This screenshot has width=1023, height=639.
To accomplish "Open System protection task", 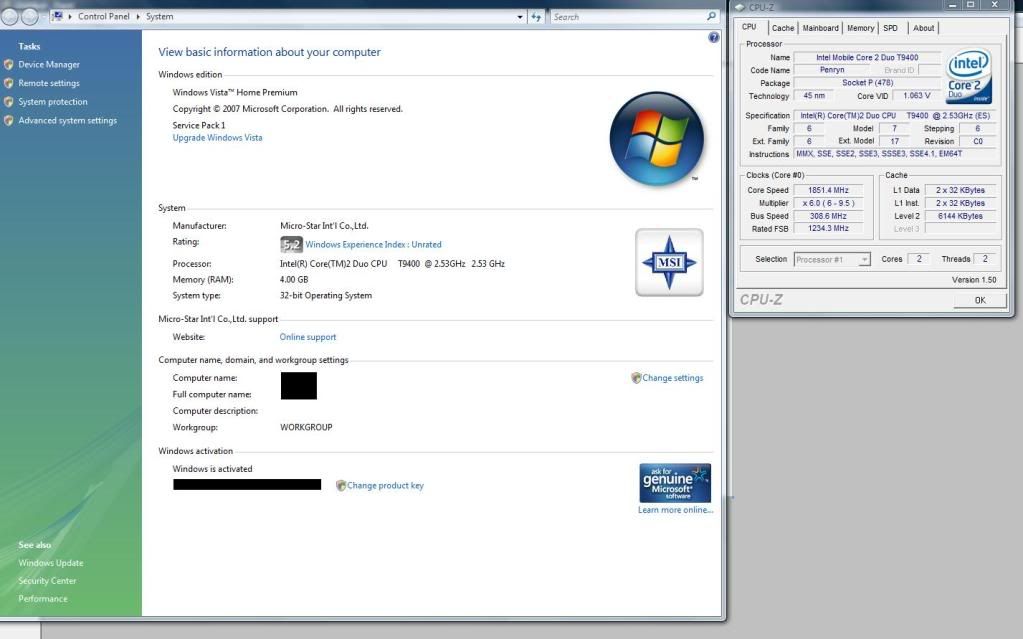I will click(x=53, y=102).
